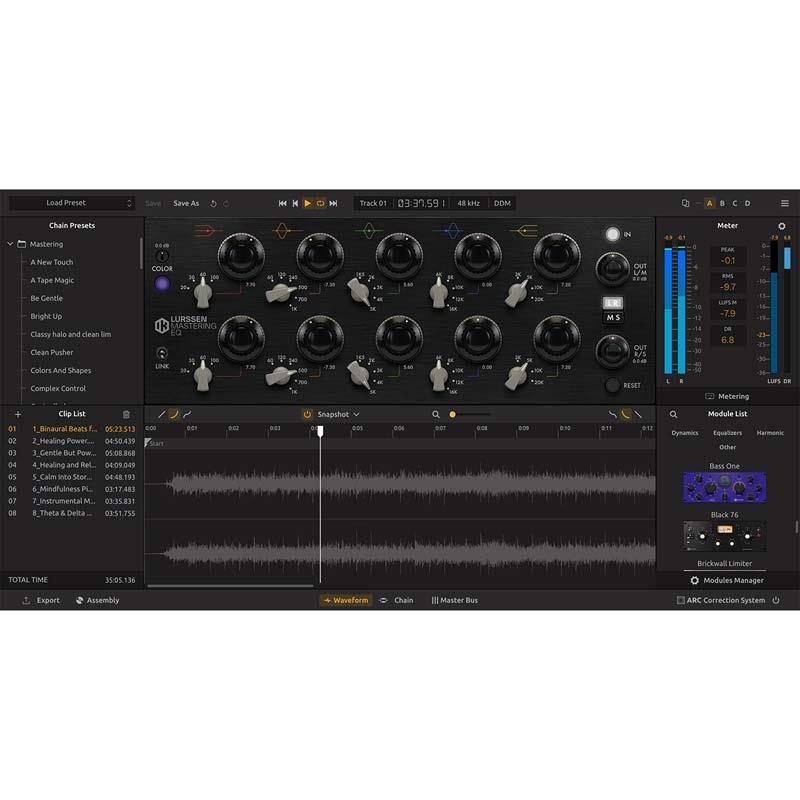Image resolution: width=800 pixels, height=800 pixels.
Task: Switch the EQ from LR to MS mode
Action: coord(613,315)
